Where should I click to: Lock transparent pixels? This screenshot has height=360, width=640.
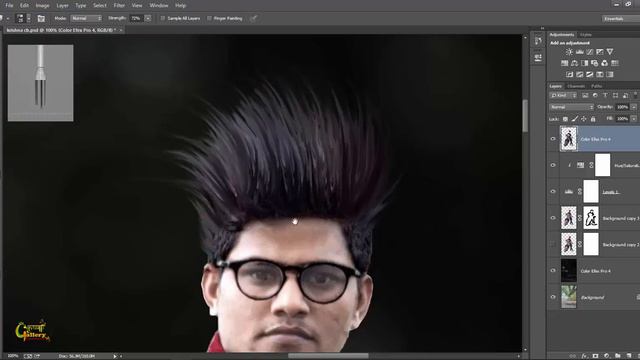(565, 119)
